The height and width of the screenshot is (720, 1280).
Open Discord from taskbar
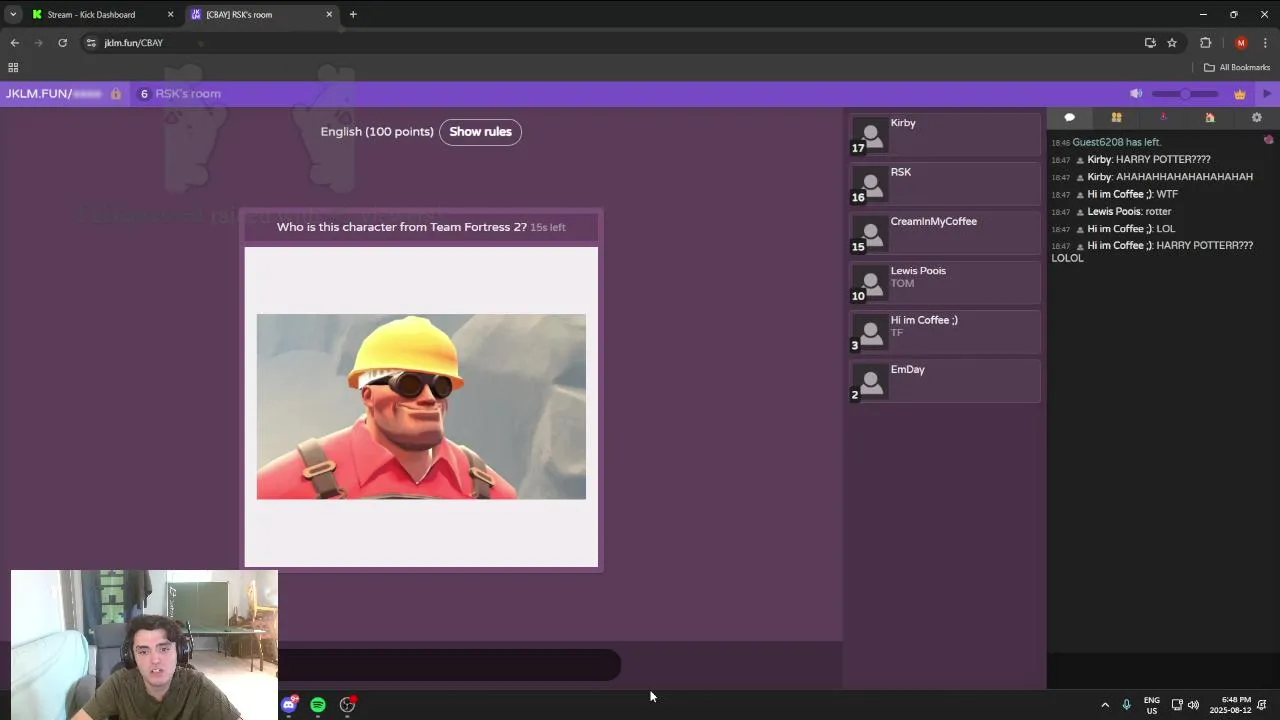pos(289,705)
